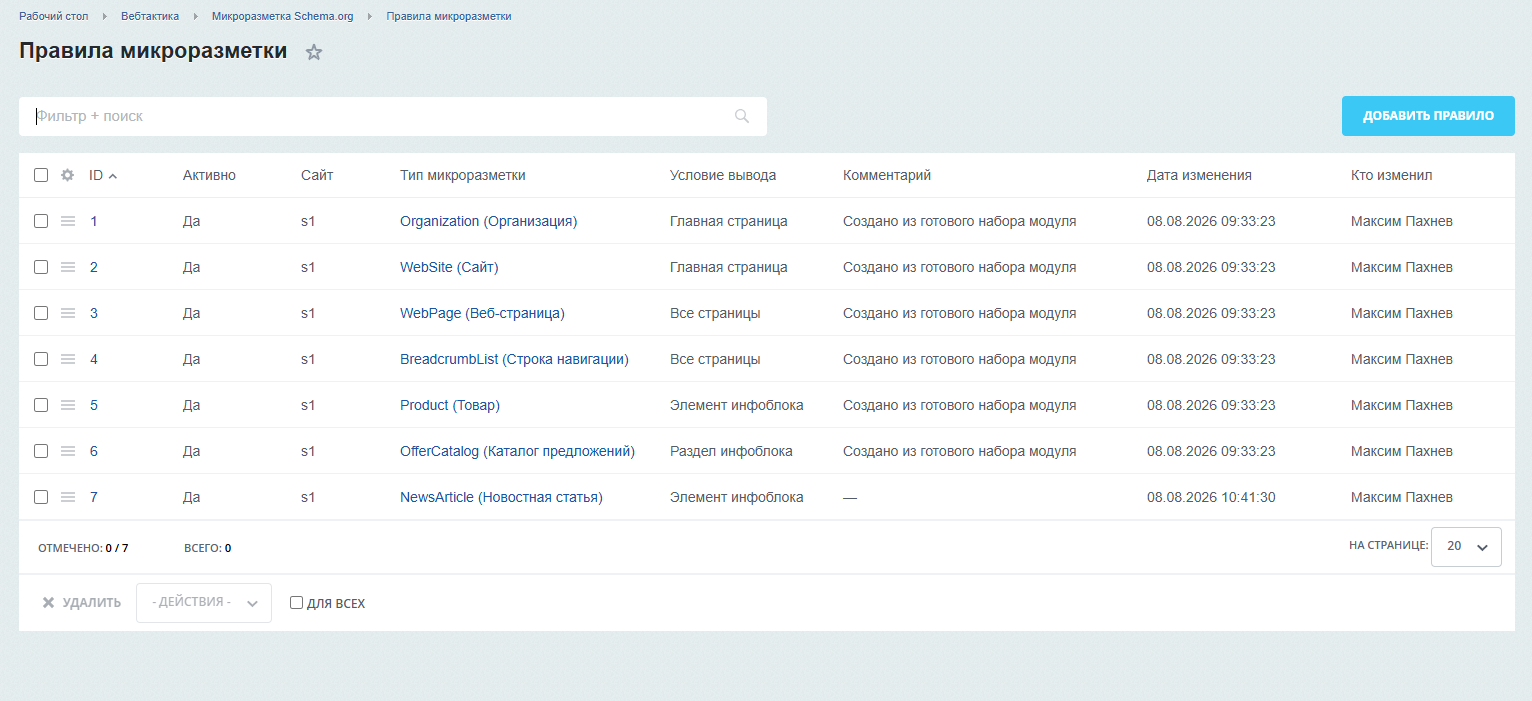Screen dimensions: 1532x701
Task: Click the ID column sort arrow
Action: [113, 176]
